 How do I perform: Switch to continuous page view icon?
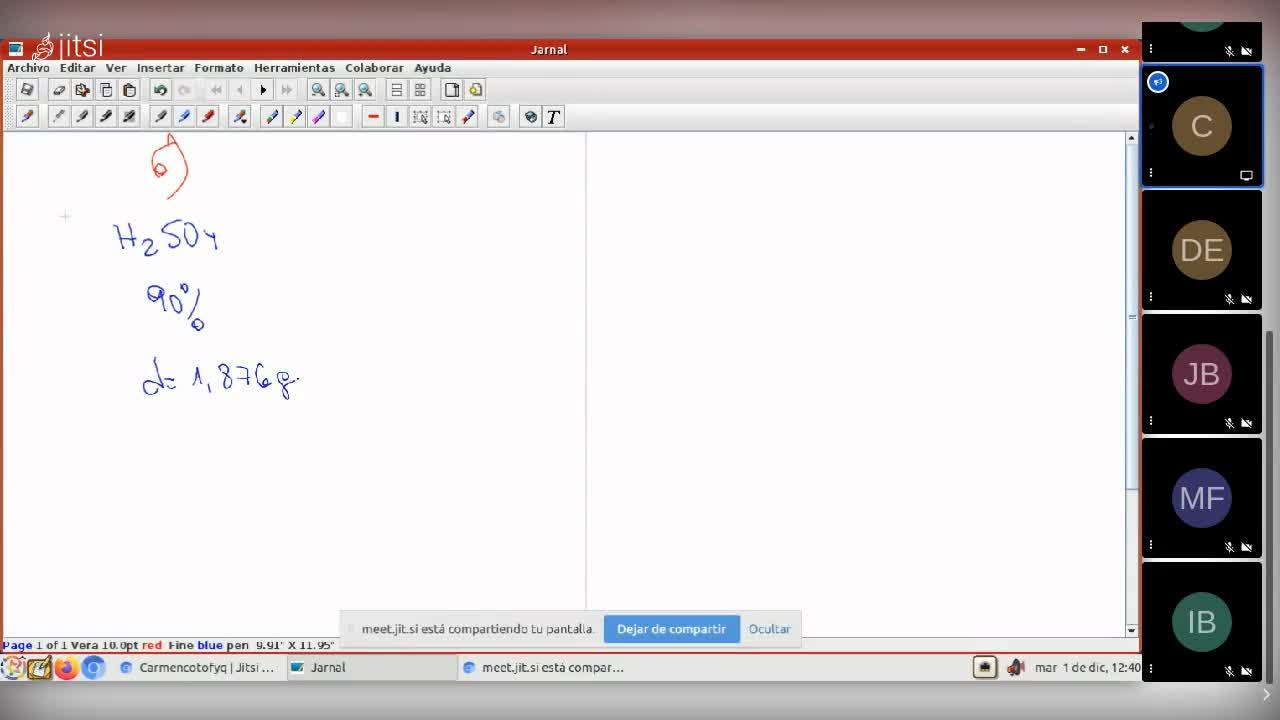(x=397, y=90)
